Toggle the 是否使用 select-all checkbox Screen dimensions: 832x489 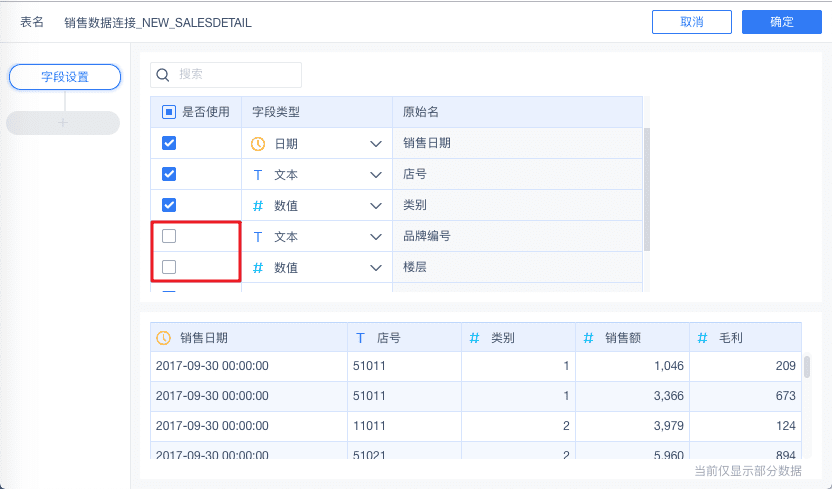[x=169, y=112]
